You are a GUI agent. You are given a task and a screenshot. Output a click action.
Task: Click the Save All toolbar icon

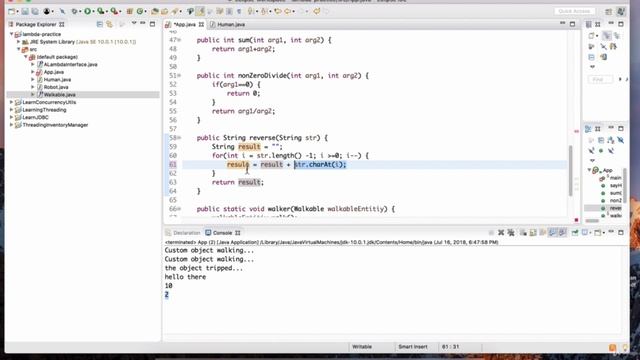click(35, 11)
